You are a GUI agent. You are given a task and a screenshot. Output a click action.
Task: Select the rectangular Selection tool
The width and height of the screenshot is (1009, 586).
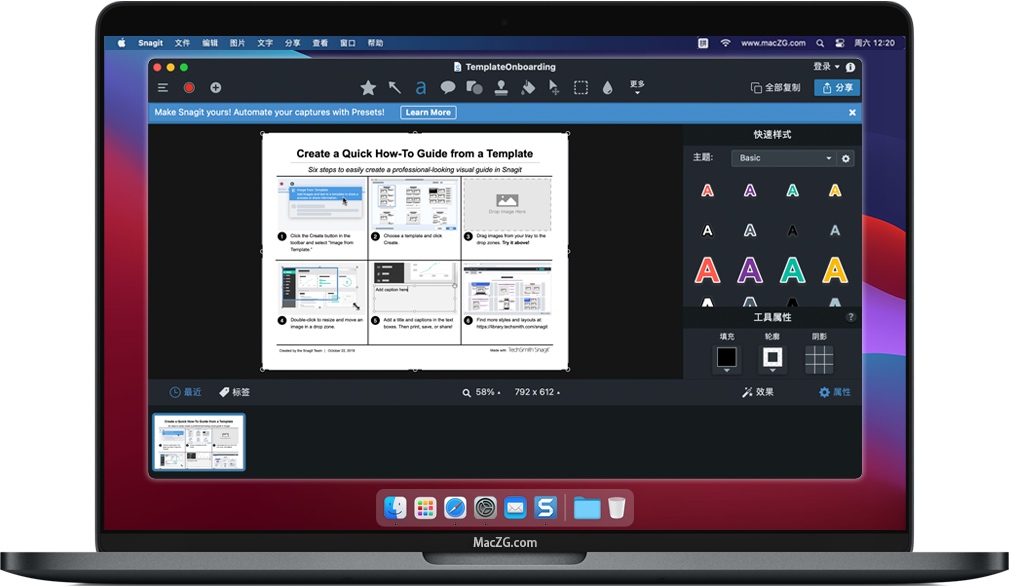pos(581,87)
